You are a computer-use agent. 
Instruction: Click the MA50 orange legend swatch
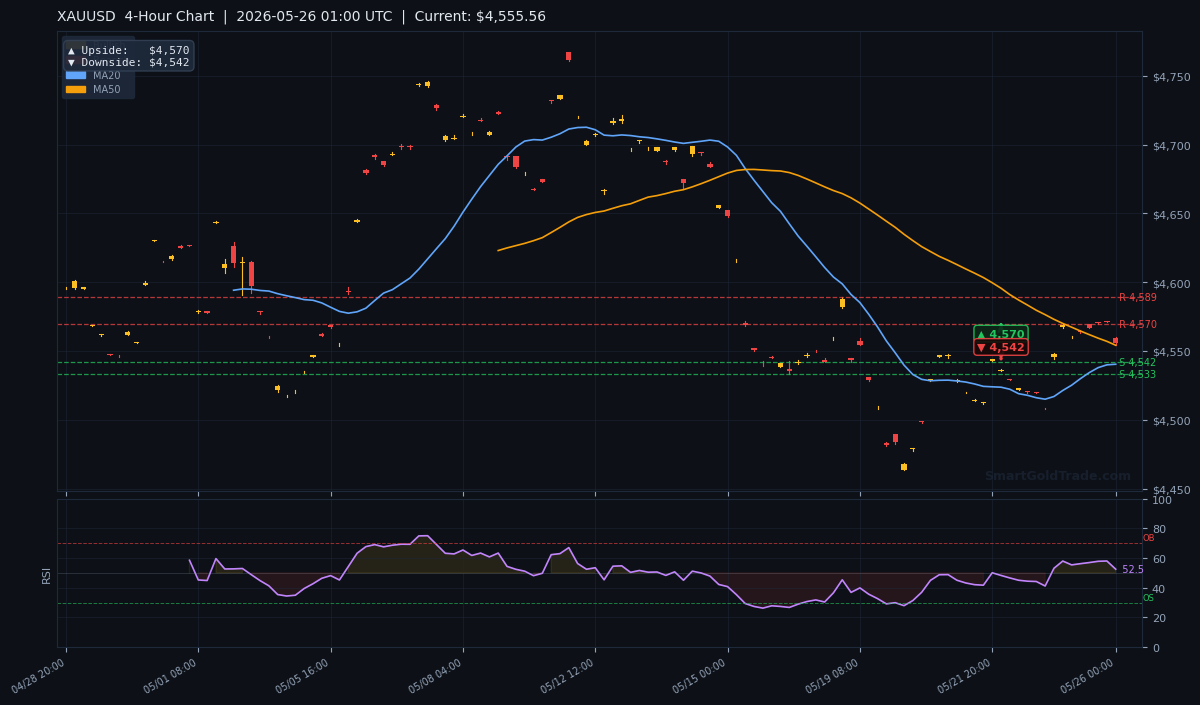point(76,89)
